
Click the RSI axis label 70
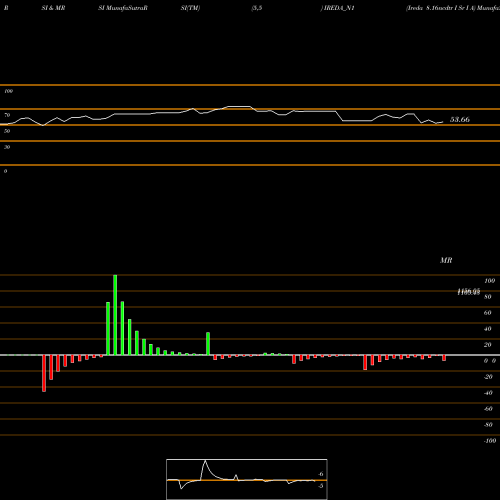point(7,115)
